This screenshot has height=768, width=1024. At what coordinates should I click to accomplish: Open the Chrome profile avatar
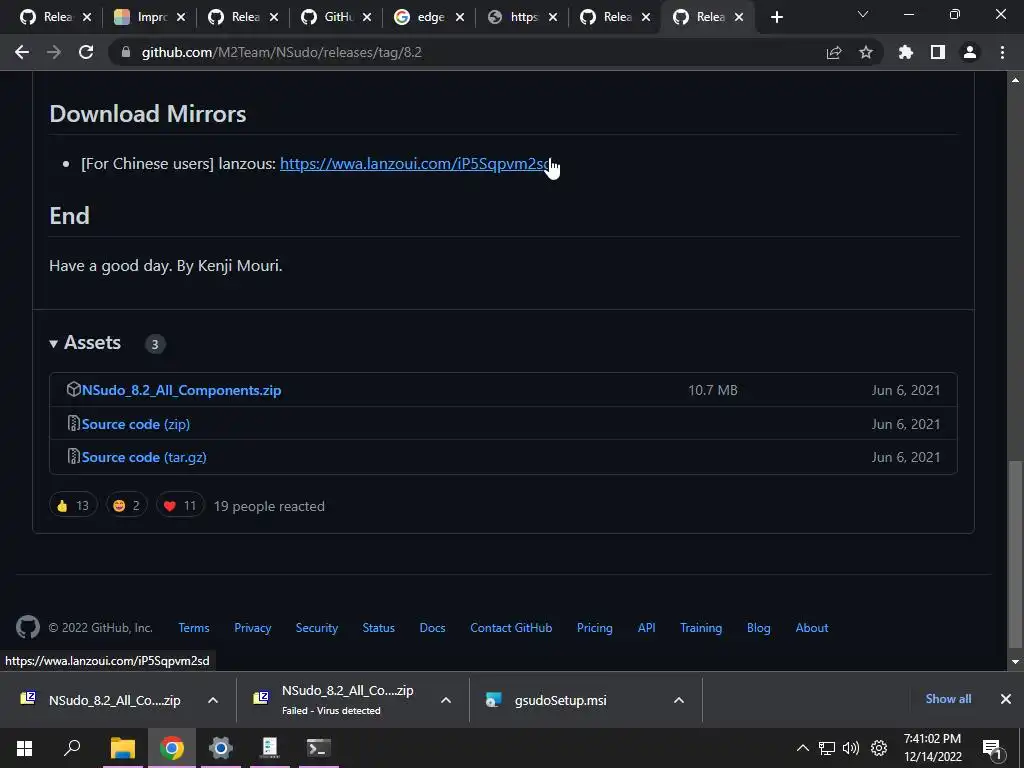970,52
